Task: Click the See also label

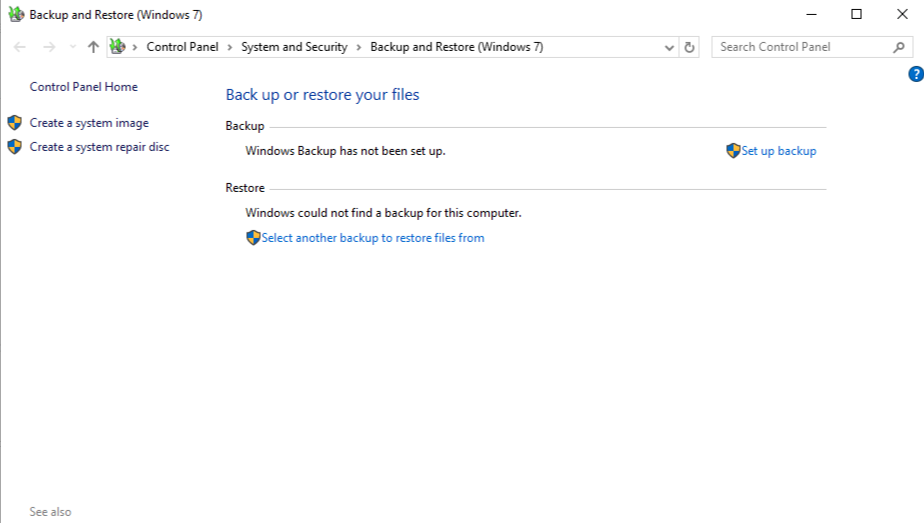Action: click(51, 512)
